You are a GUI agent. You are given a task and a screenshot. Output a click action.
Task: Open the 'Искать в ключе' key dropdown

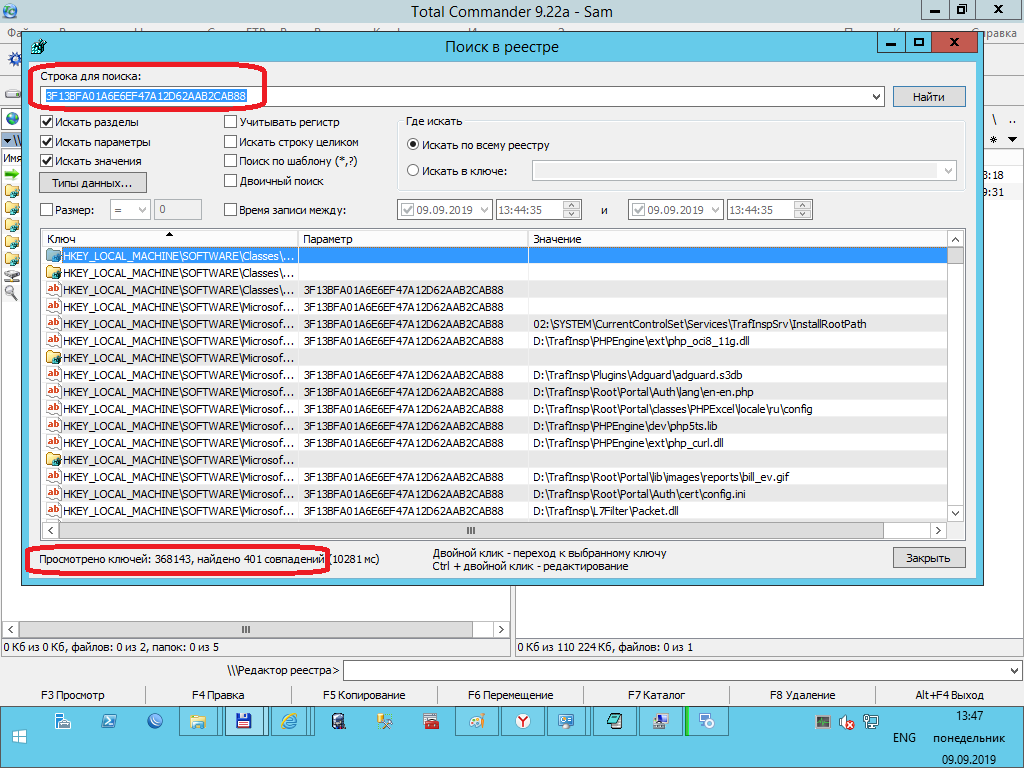(x=948, y=171)
